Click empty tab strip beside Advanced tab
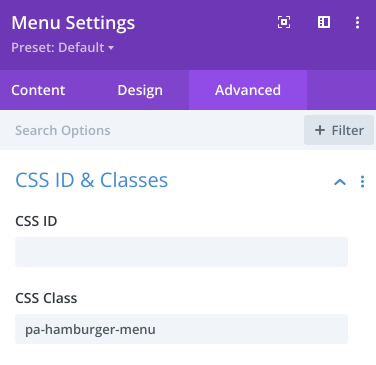 pyautogui.click(x=341, y=90)
